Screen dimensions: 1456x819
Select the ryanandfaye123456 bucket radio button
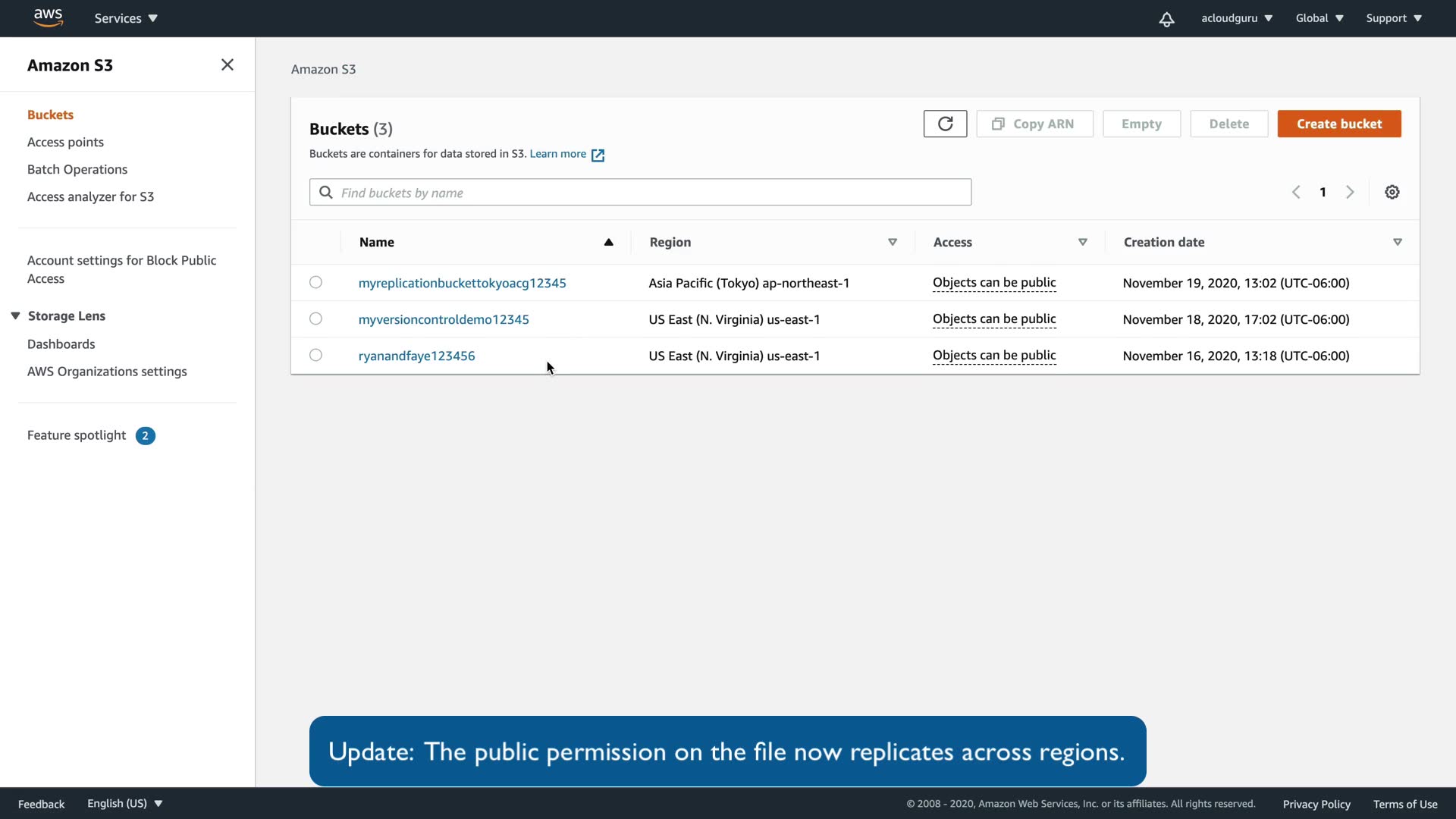click(x=315, y=356)
